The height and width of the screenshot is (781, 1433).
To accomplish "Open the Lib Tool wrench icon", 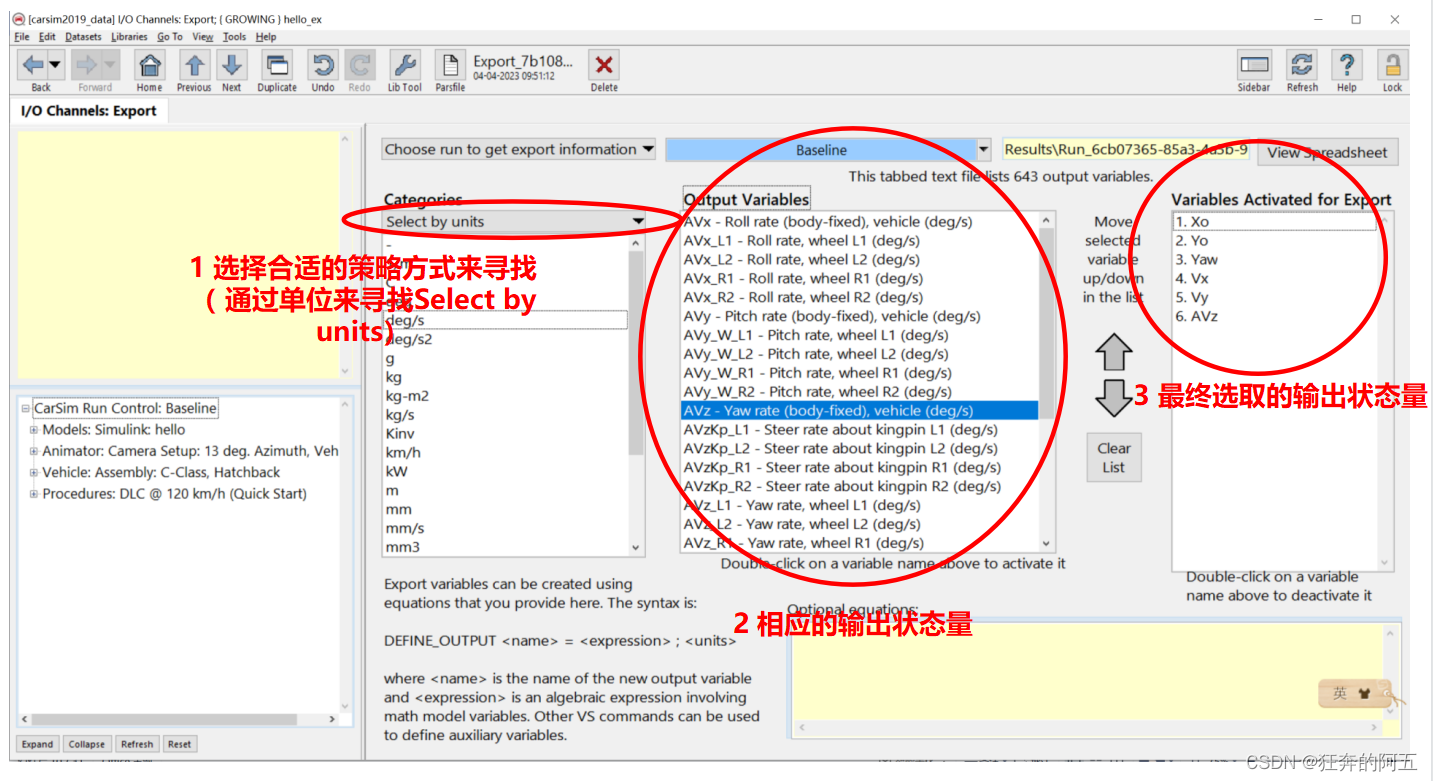I will [x=405, y=65].
